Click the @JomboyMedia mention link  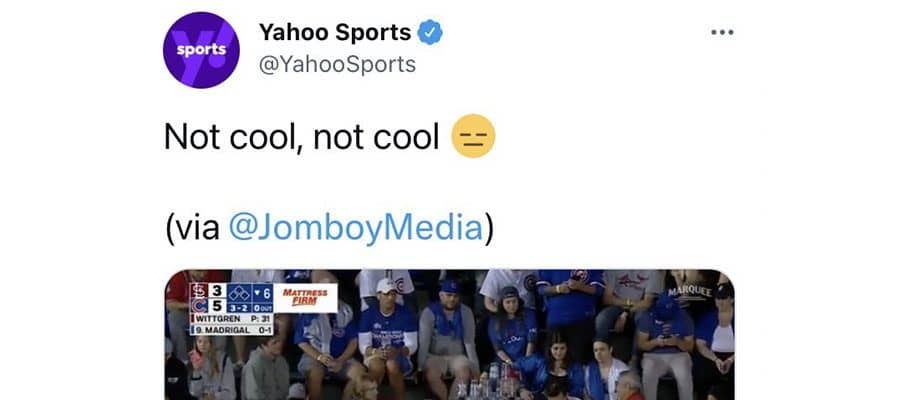coord(356,228)
